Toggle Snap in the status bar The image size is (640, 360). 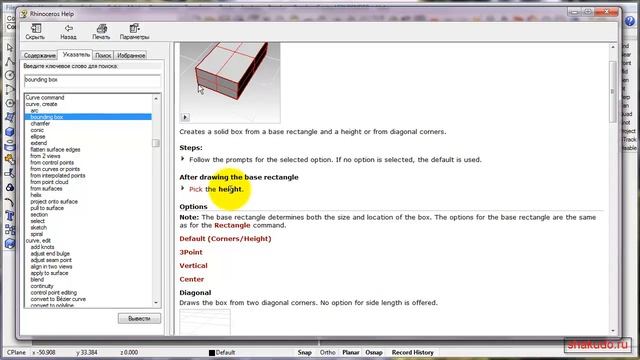click(304, 353)
